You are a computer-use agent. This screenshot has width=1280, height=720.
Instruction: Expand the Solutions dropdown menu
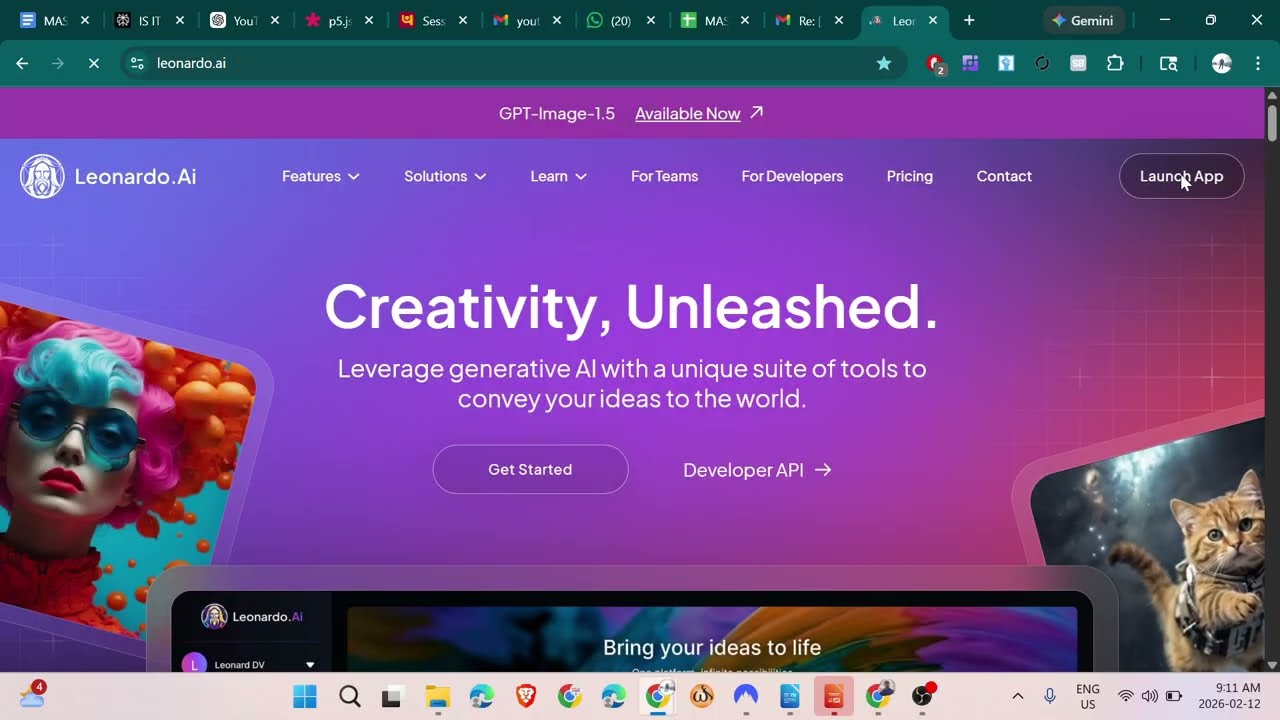[x=445, y=176]
